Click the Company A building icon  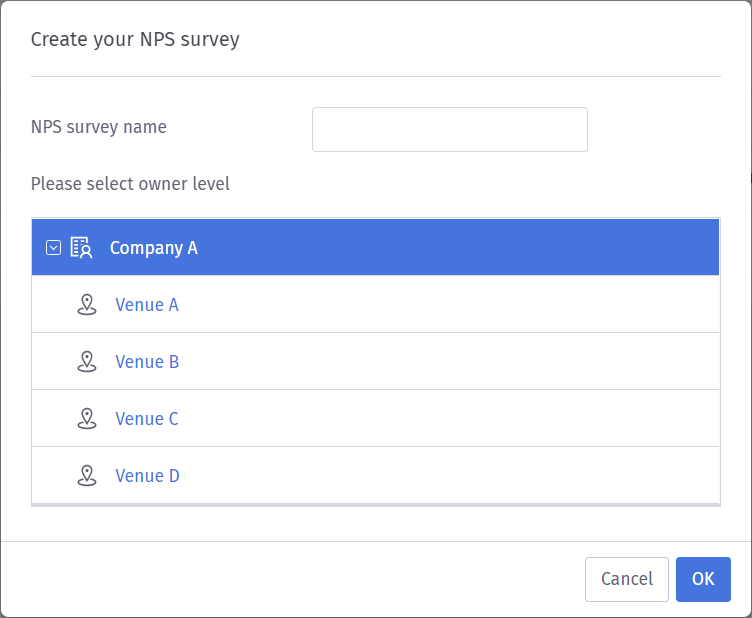81,247
